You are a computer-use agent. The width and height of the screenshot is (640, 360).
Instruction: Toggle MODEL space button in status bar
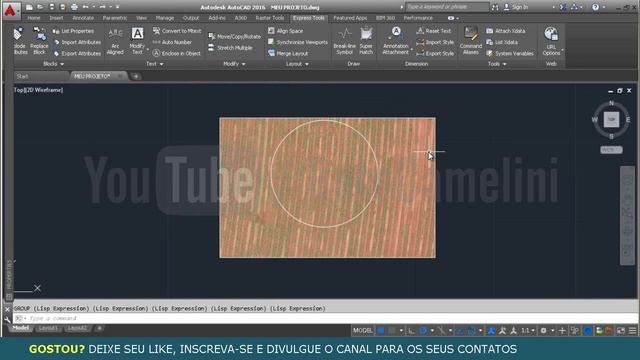pos(362,331)
